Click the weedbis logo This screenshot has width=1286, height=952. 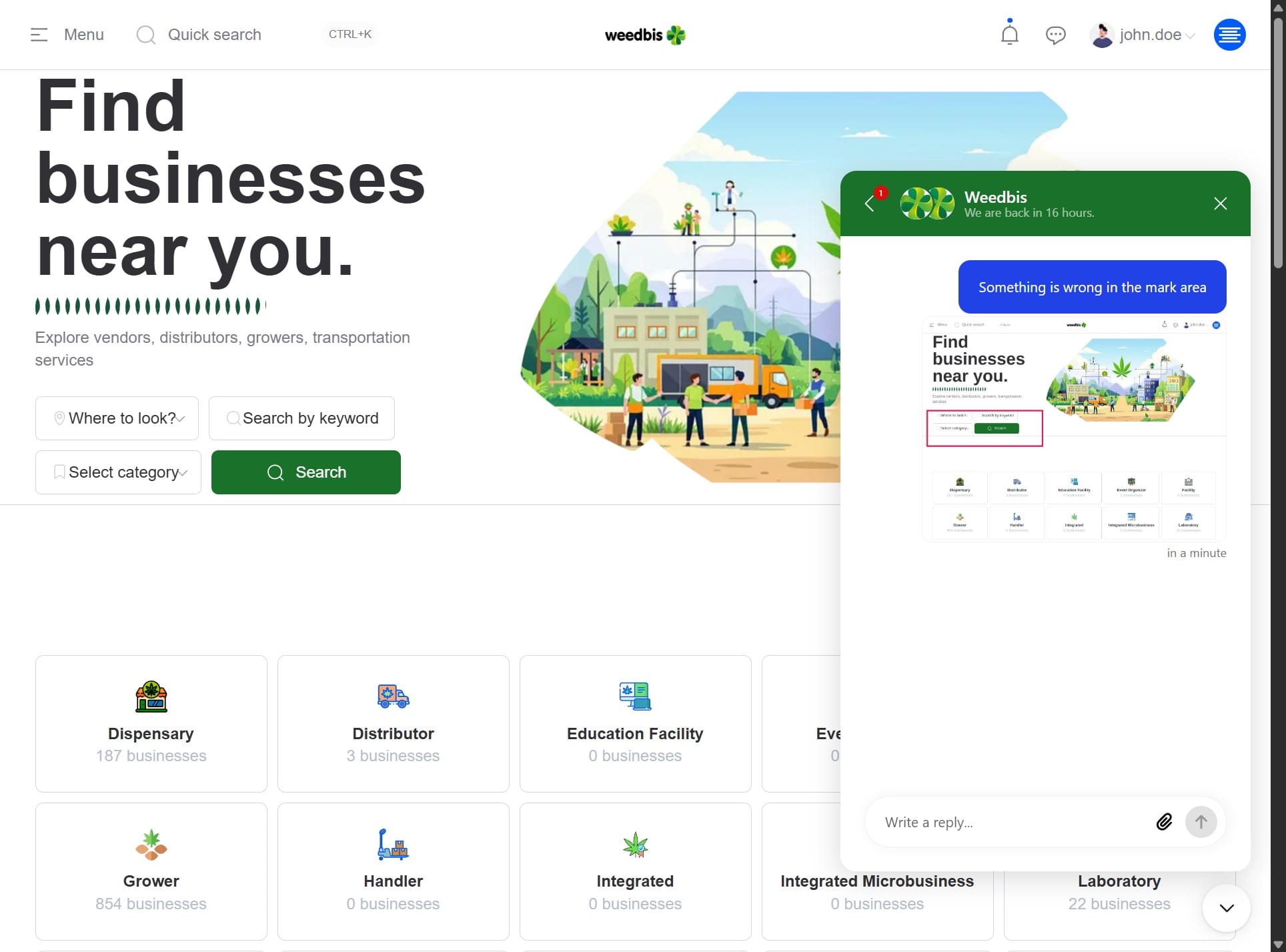pyautogui.click(x=645, y=35)
